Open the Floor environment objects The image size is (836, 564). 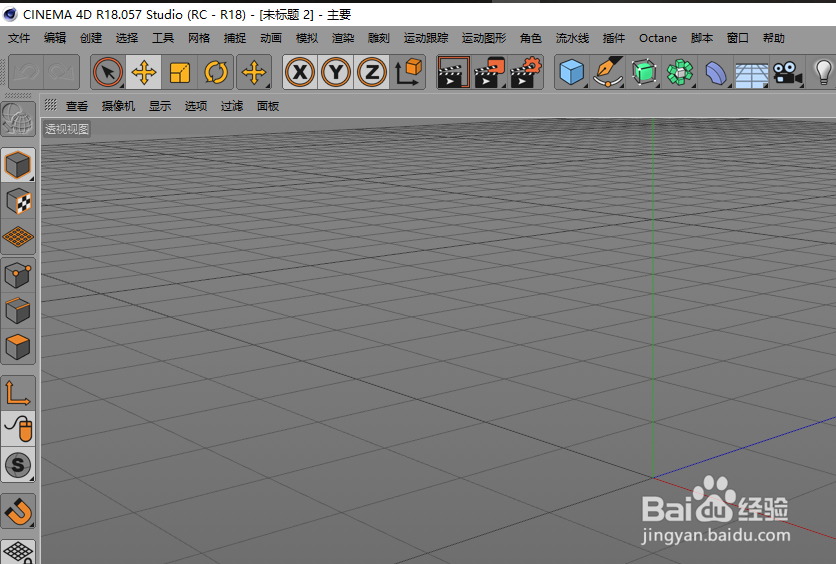tap(752, 72)
